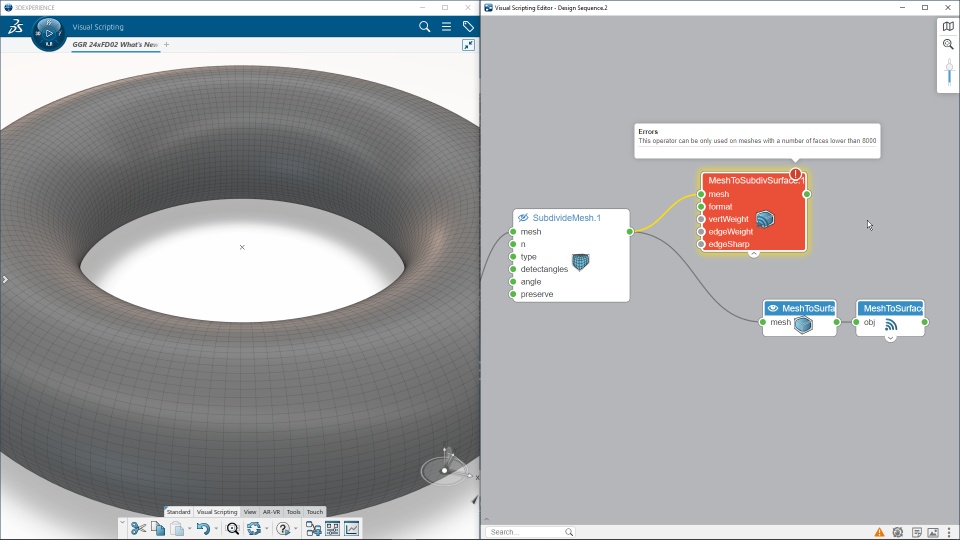Screen dimensions: 960x540
Task: Switch to the Visual Scripting action bar tab
Action: pos(217,512)
